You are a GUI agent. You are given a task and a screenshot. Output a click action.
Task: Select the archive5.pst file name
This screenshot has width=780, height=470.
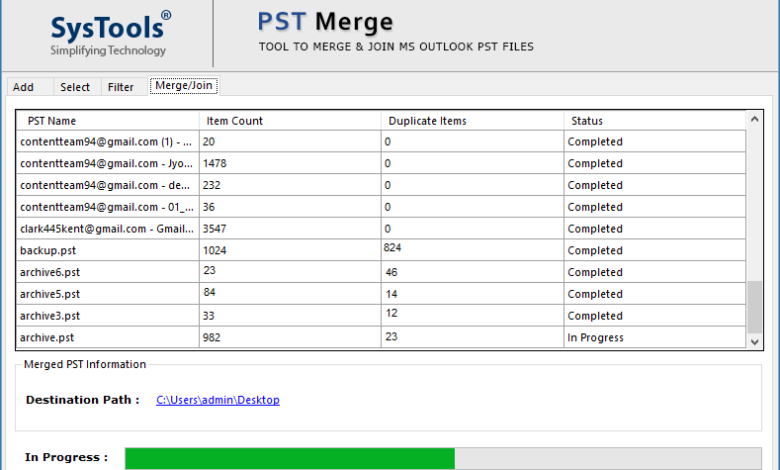(x=50, y=294)
